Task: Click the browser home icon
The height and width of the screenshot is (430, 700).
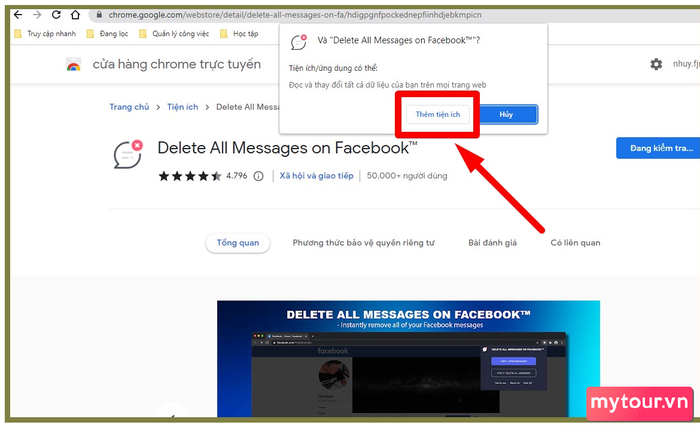Action: (76, 15)
